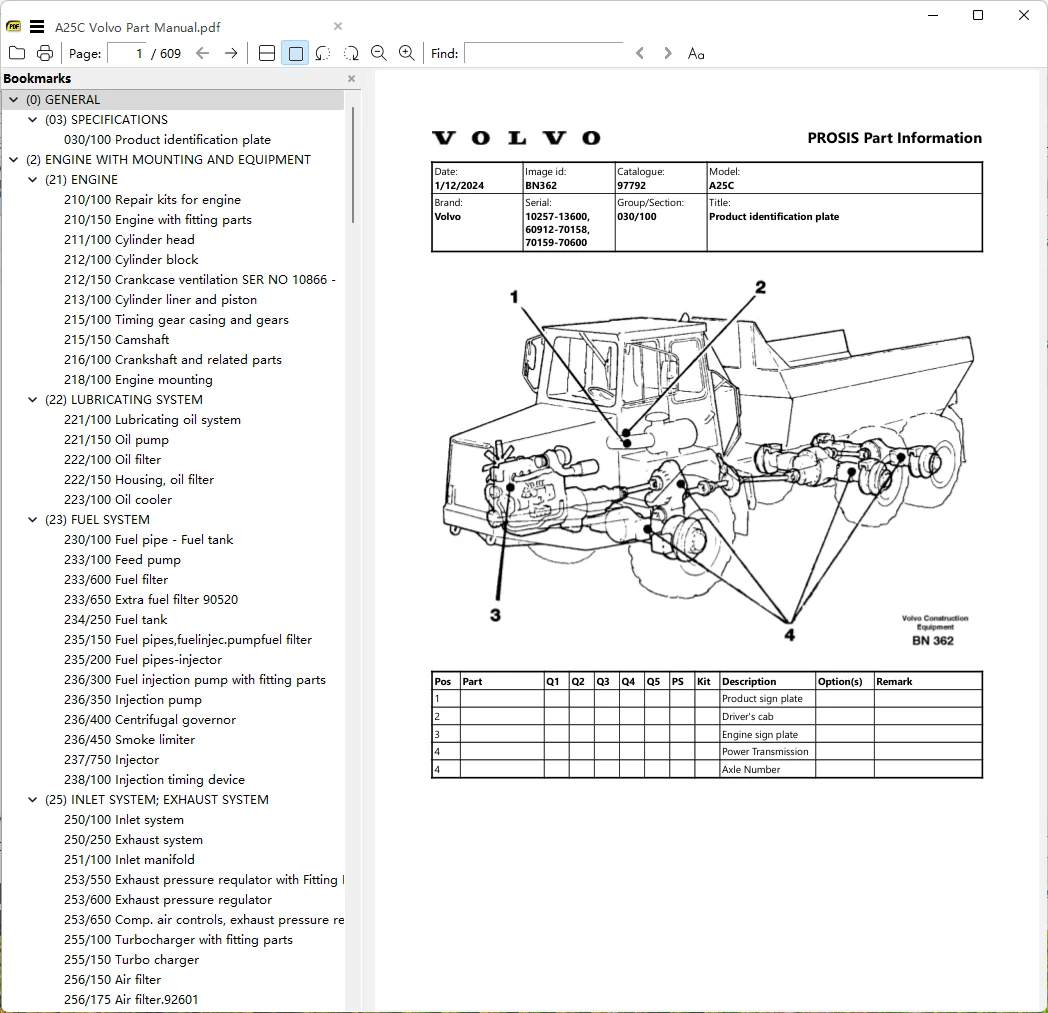The width and height of the screenshot is (1048, 1013).
Task: Open 236/350 Injection pump bookmark
Action: point(133,700)
